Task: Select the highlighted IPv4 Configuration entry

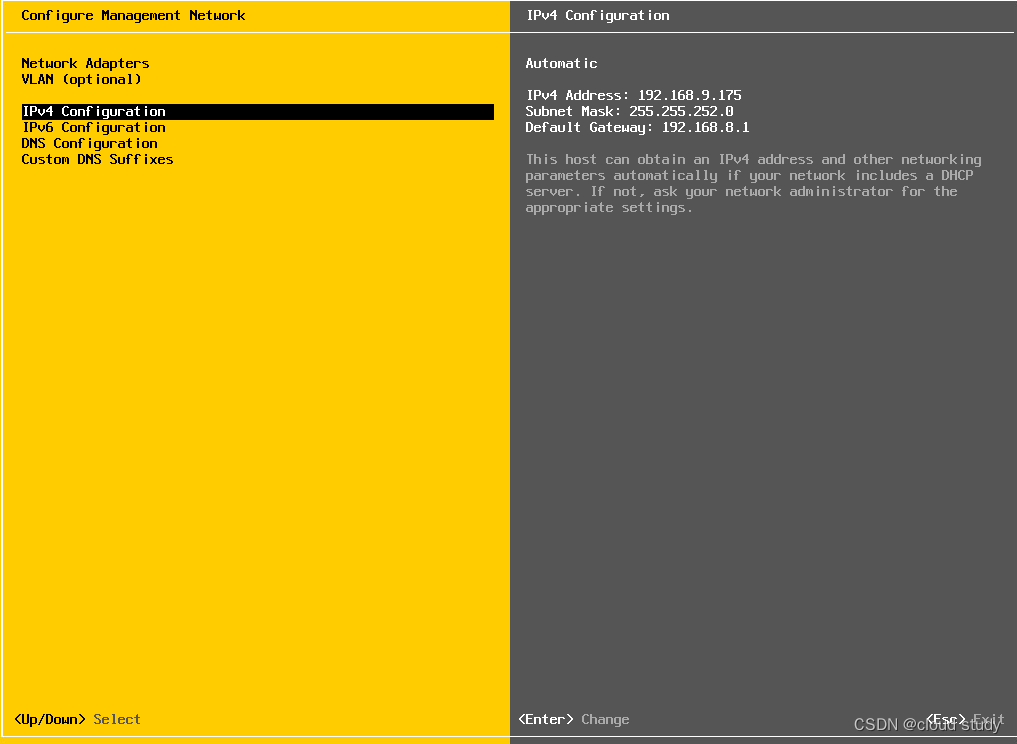Action: tap(257, 112)
